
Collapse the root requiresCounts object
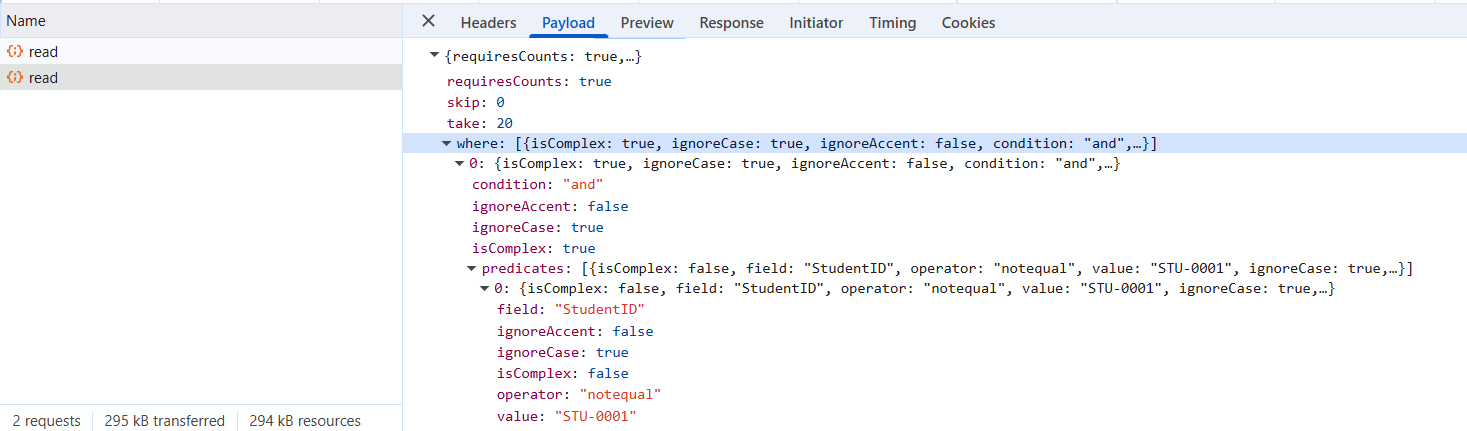click(434, 57)
